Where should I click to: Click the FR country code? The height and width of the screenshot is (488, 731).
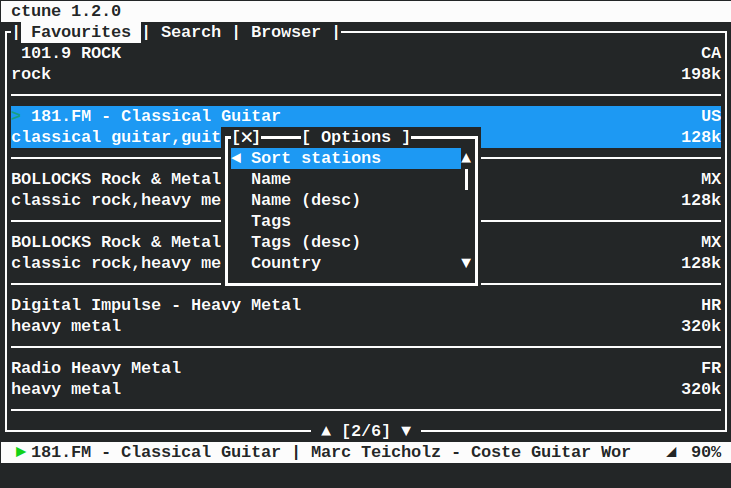[x=711, y=368]
